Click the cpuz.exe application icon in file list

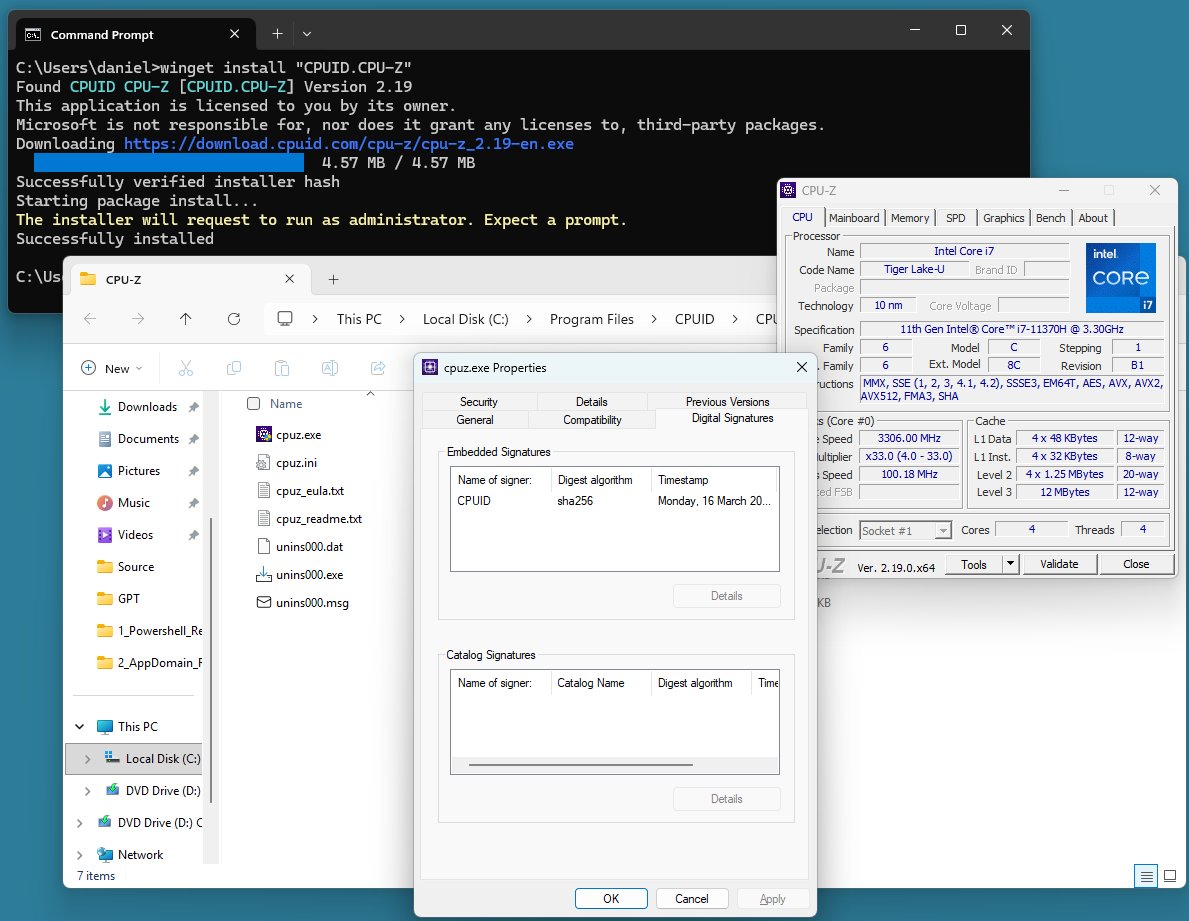pyautogui.click(x=263, y=434)
